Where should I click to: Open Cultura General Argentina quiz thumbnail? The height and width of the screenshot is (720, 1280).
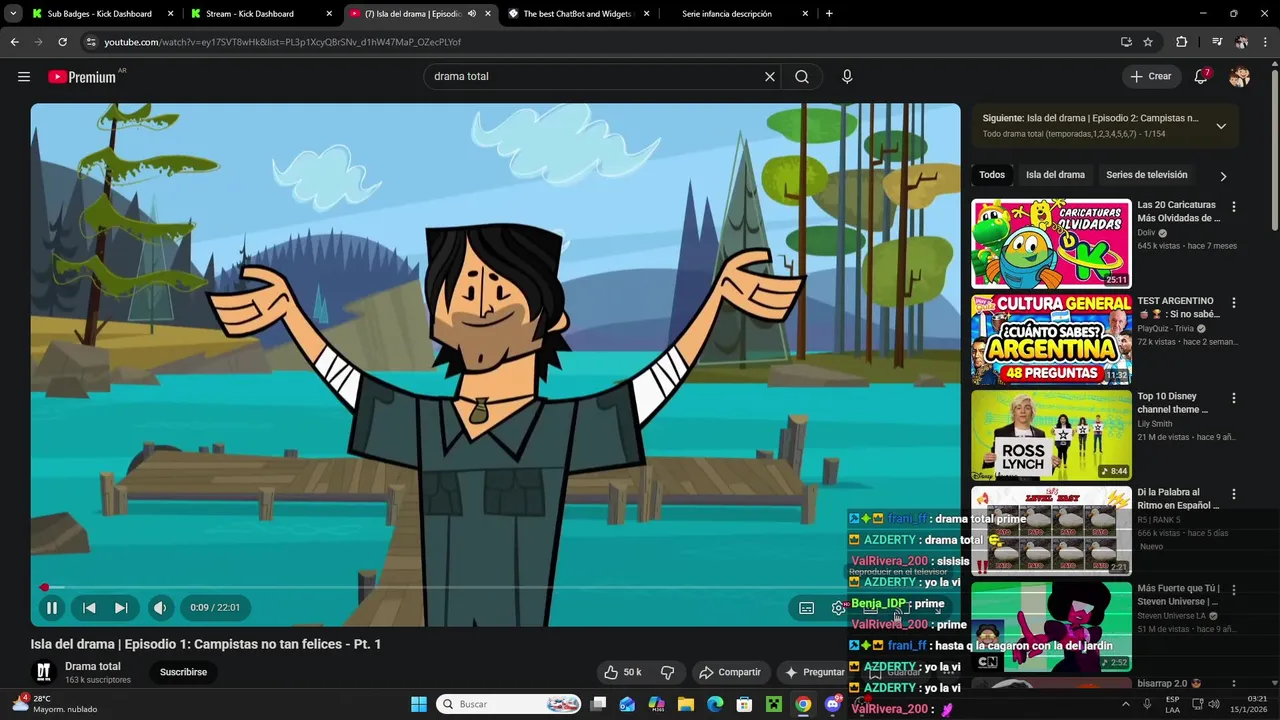1051,340
